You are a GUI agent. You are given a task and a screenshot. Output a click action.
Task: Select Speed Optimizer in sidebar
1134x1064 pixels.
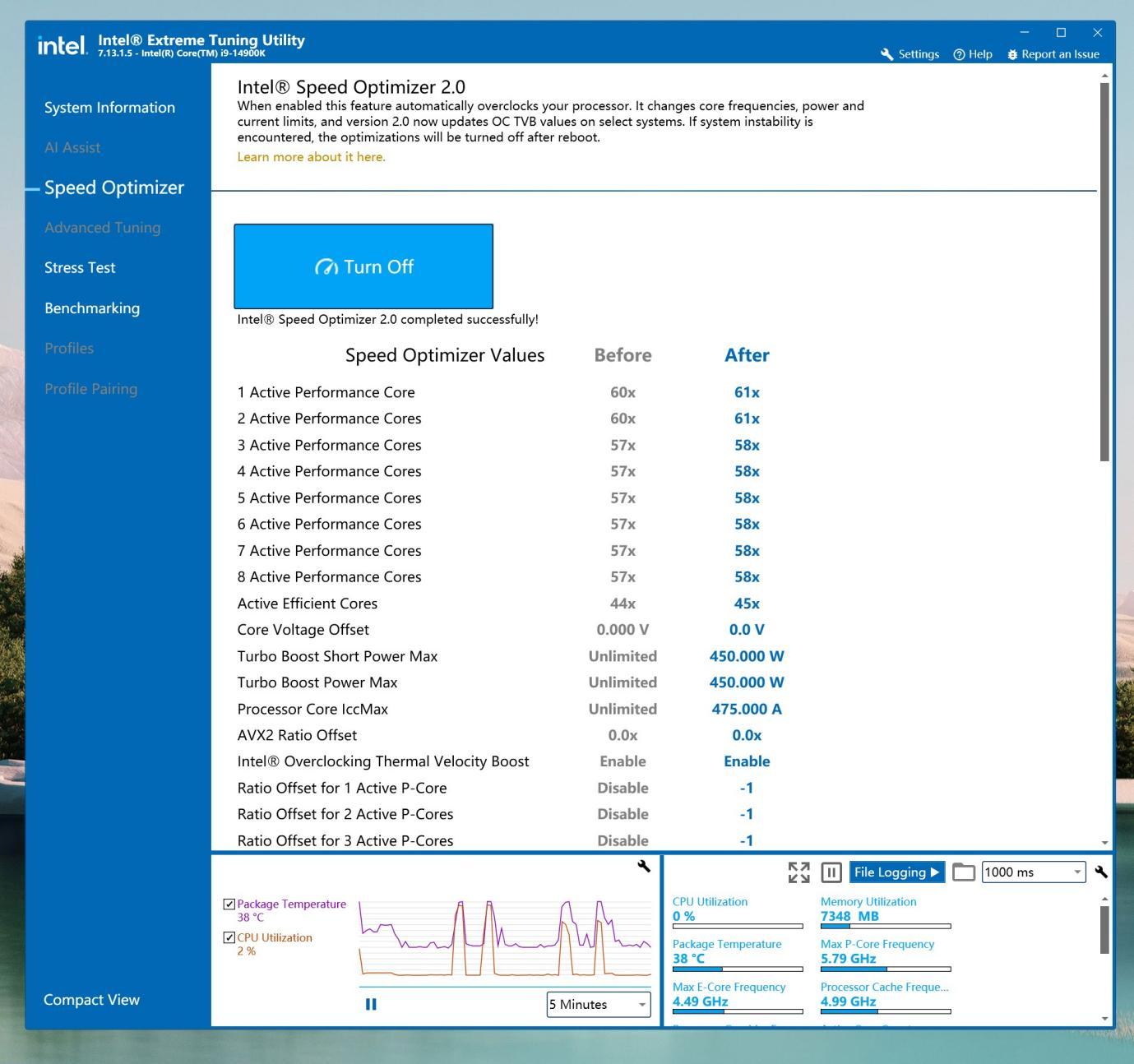point(114,187)
